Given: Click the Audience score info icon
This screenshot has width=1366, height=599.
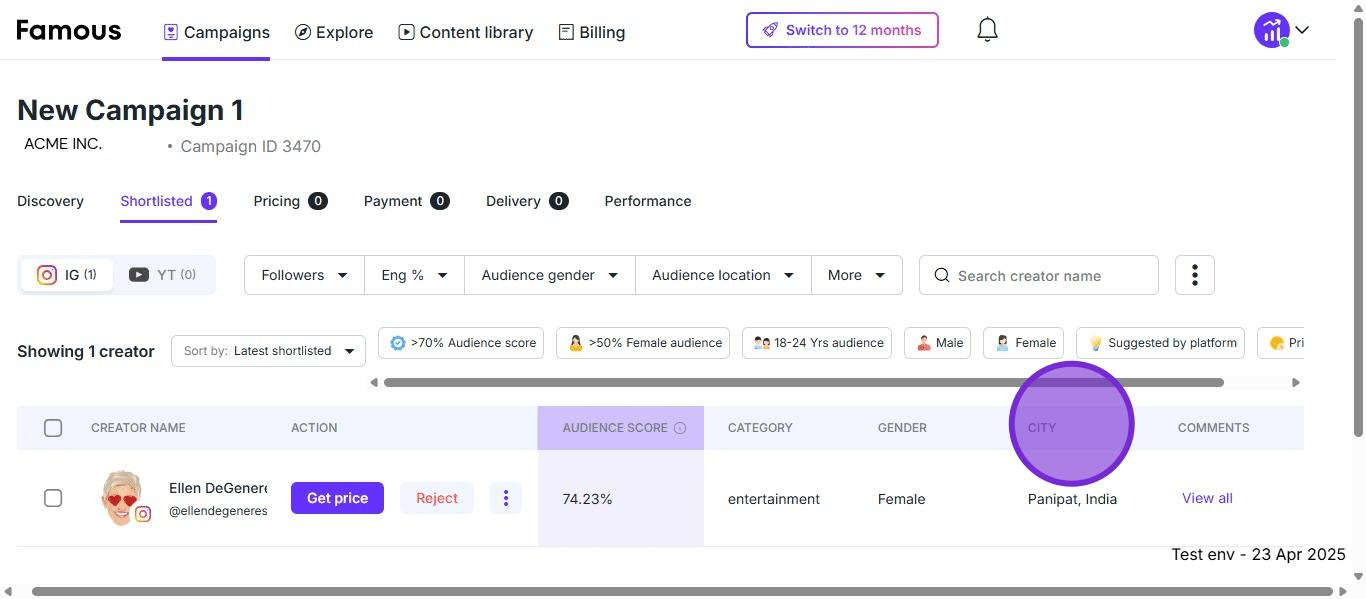Looking at the screenshot, I should tap(680, 428).
